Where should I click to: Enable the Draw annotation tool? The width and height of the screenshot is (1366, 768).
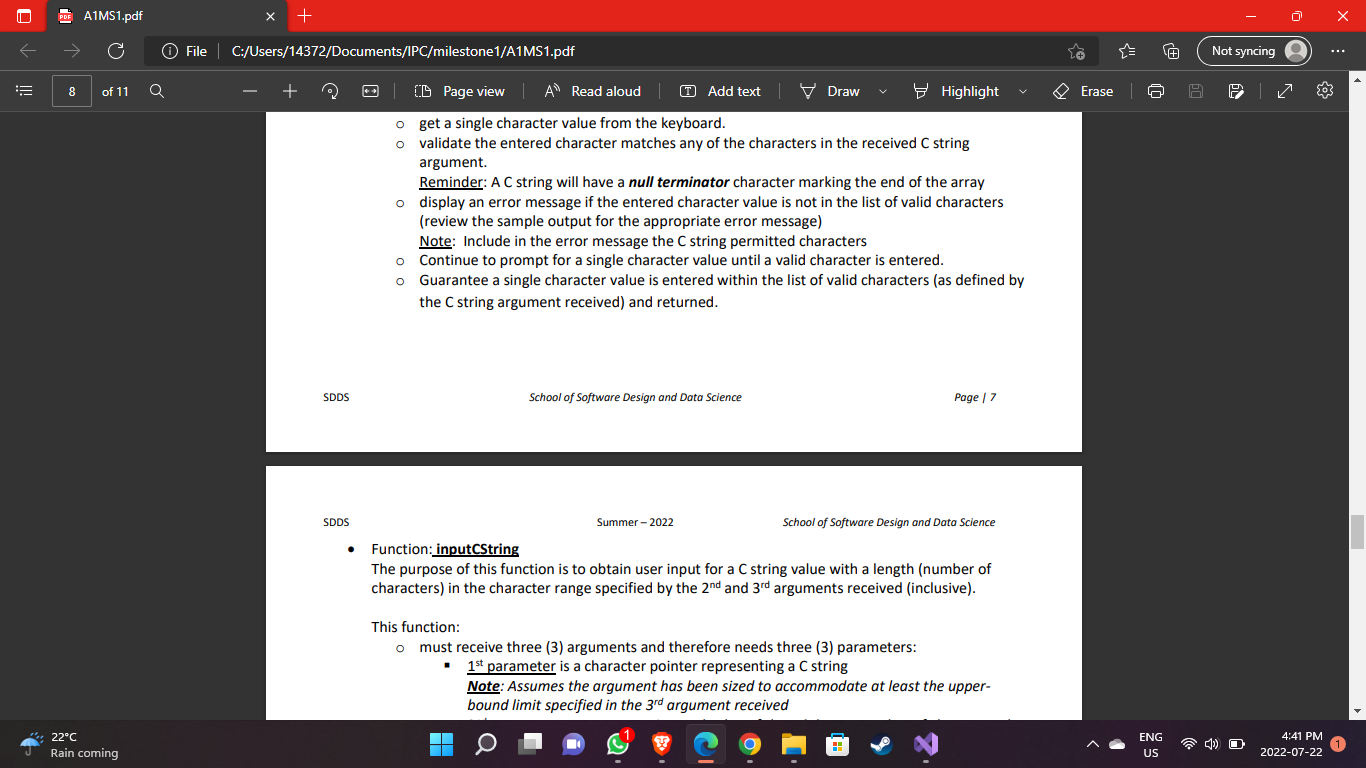click(829, 90)
